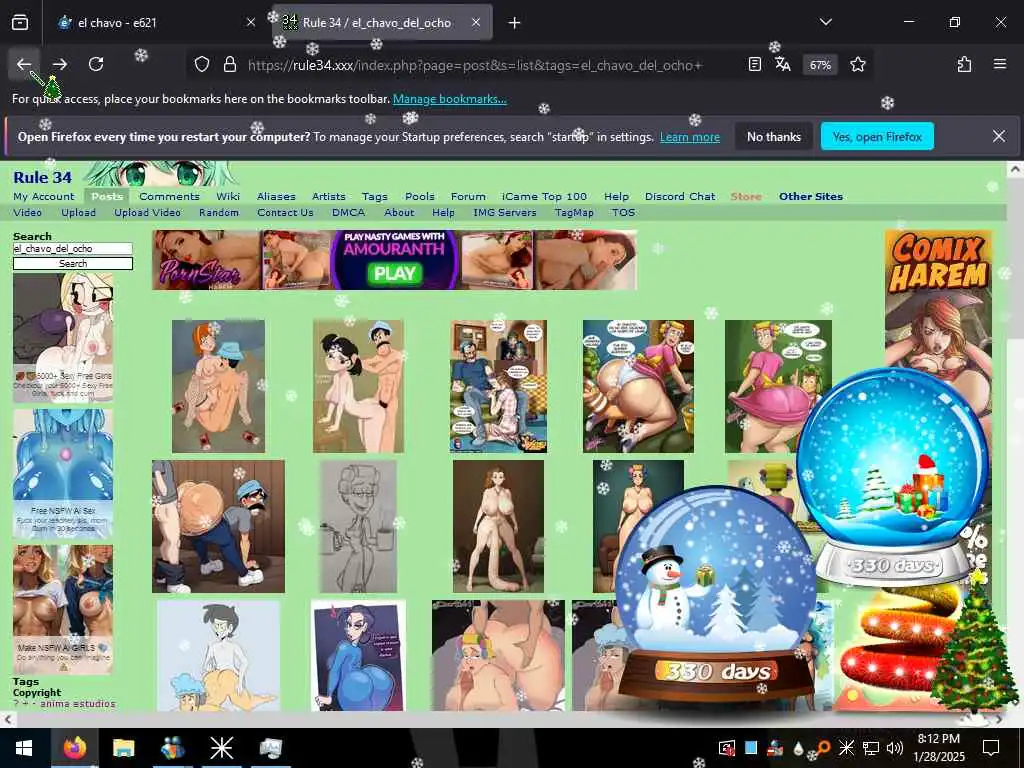
Task: Open the 'DMCA' link
Action: 348,213
